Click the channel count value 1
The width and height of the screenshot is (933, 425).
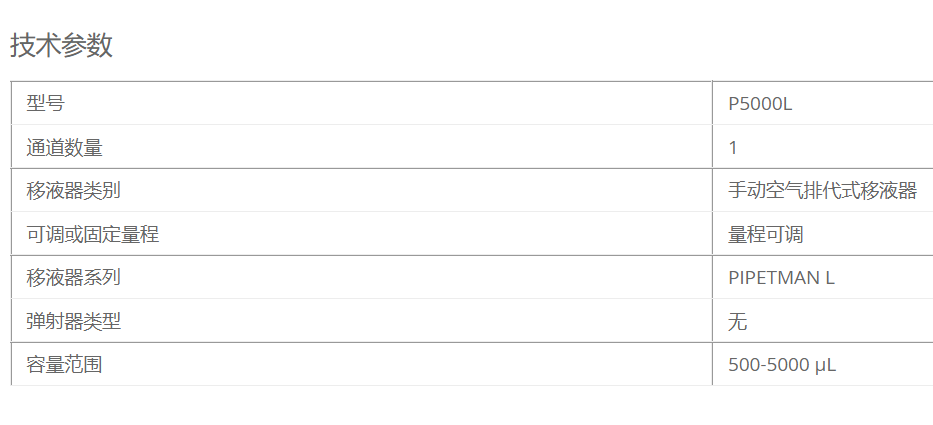[x=732, y=148]
